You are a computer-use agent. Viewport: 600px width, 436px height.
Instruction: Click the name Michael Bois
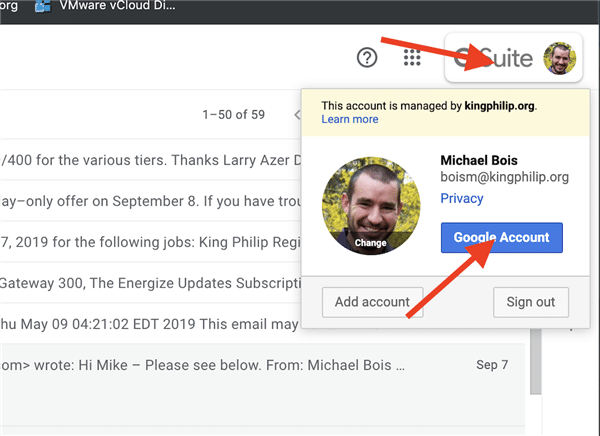pyautogui.click(x=479, y=160)
